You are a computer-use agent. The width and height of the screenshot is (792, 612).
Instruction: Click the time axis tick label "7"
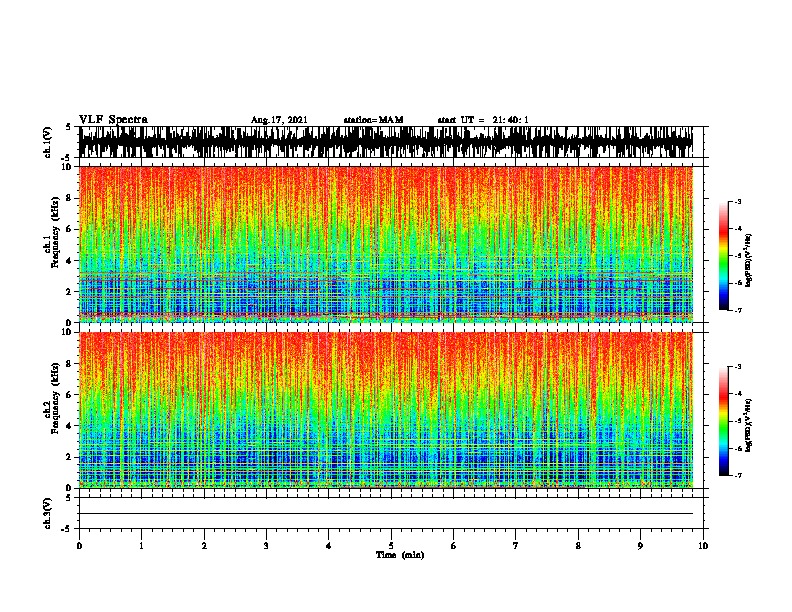pos(516,546)
